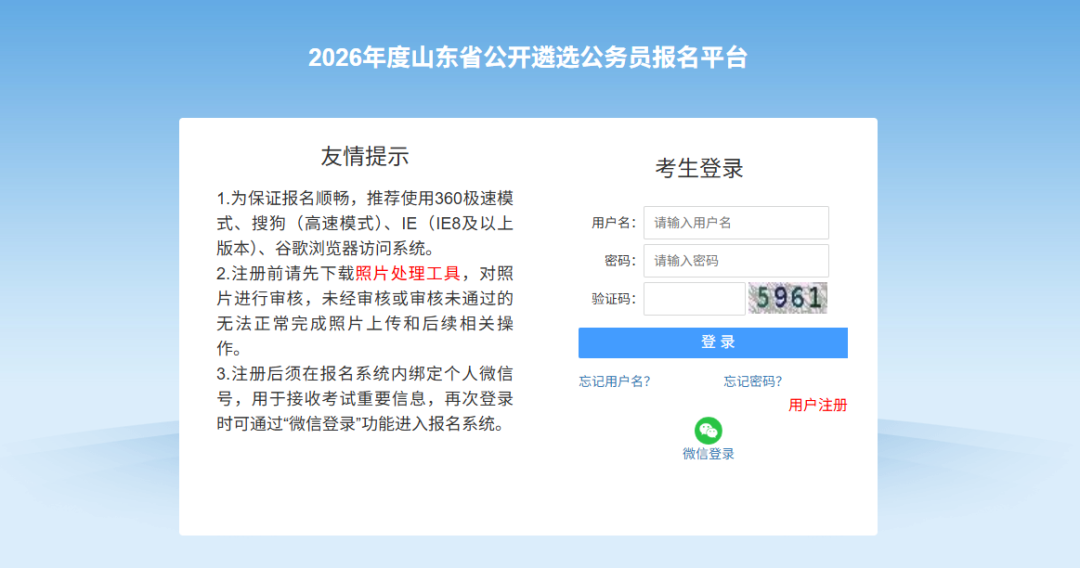This screenshot has width=1080, height=568.
Task: Open the 忘记用户名? link
Action: click(614, 381)
